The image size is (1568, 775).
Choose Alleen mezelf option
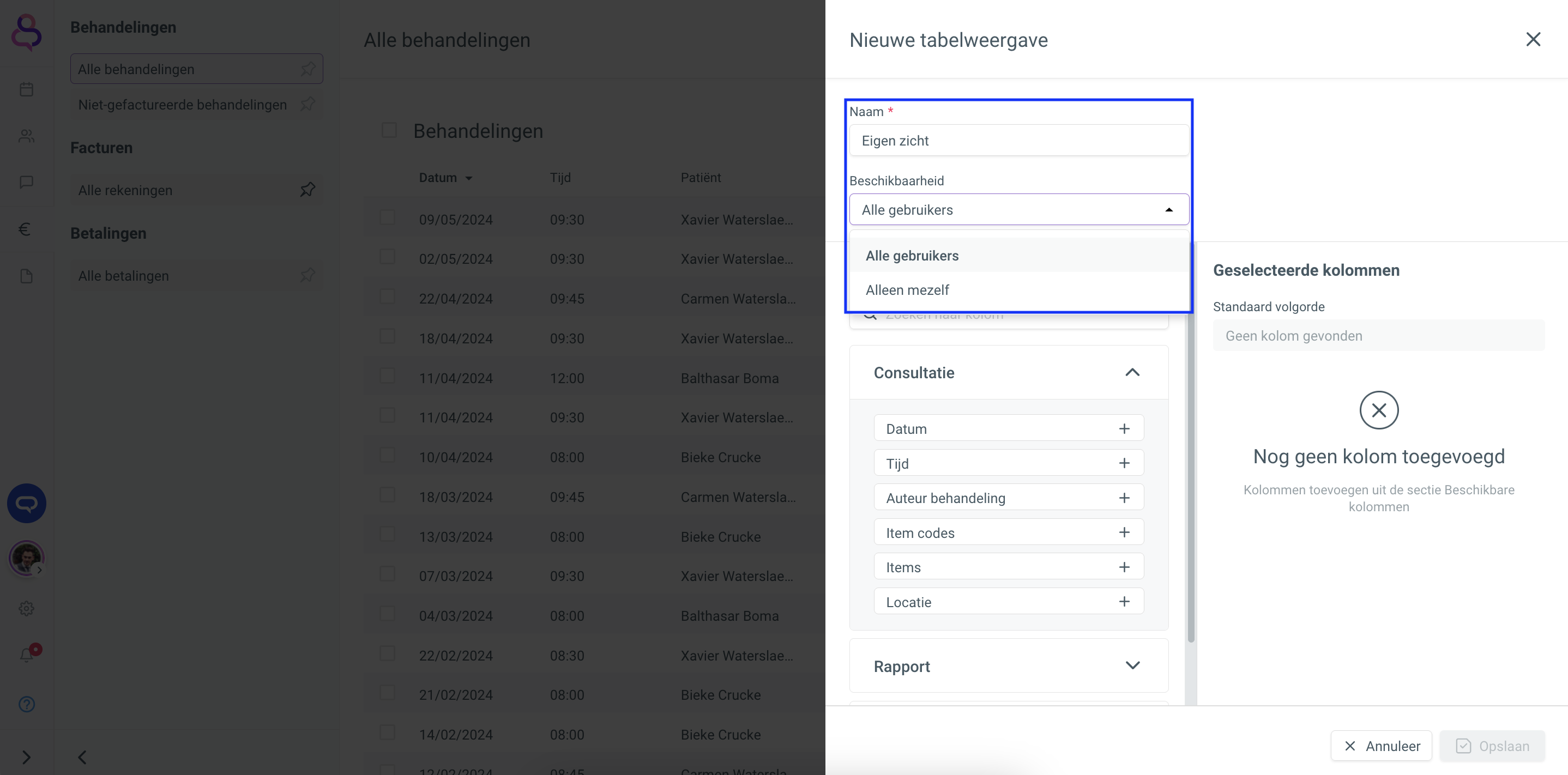[x=1019, y=290]
